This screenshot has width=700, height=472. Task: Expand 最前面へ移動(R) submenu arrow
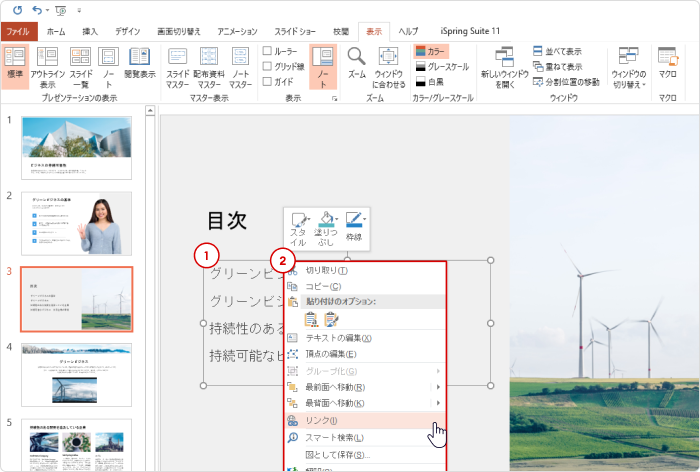438,387
